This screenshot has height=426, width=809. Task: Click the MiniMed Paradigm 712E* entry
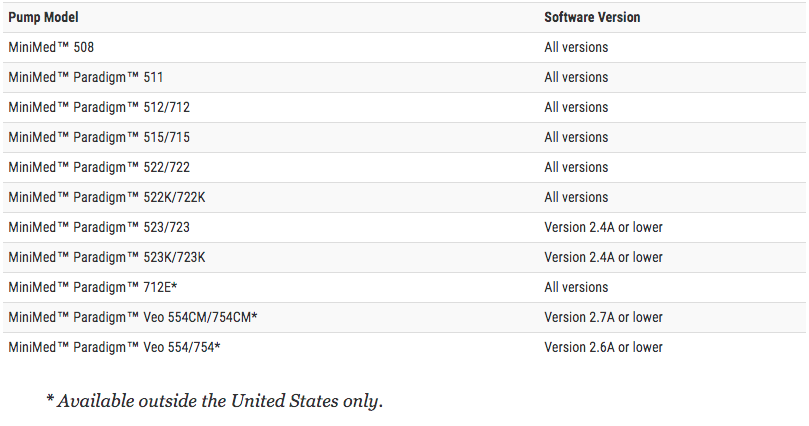93,287
